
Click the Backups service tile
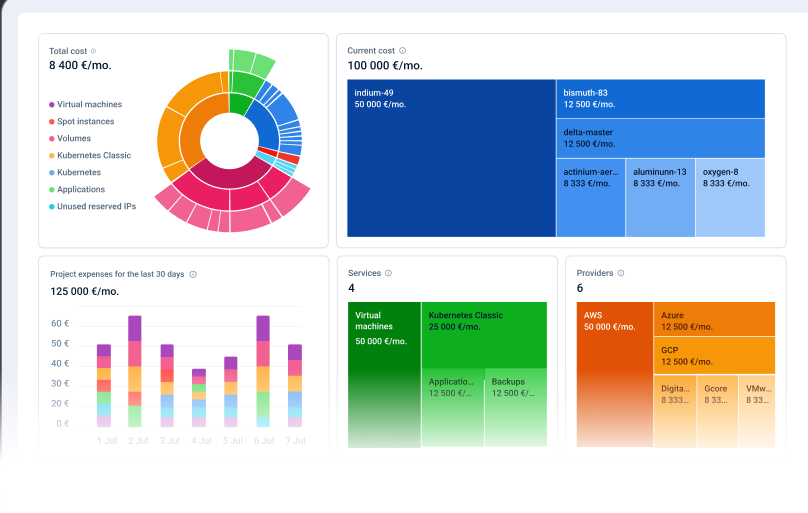click(516, 405)
